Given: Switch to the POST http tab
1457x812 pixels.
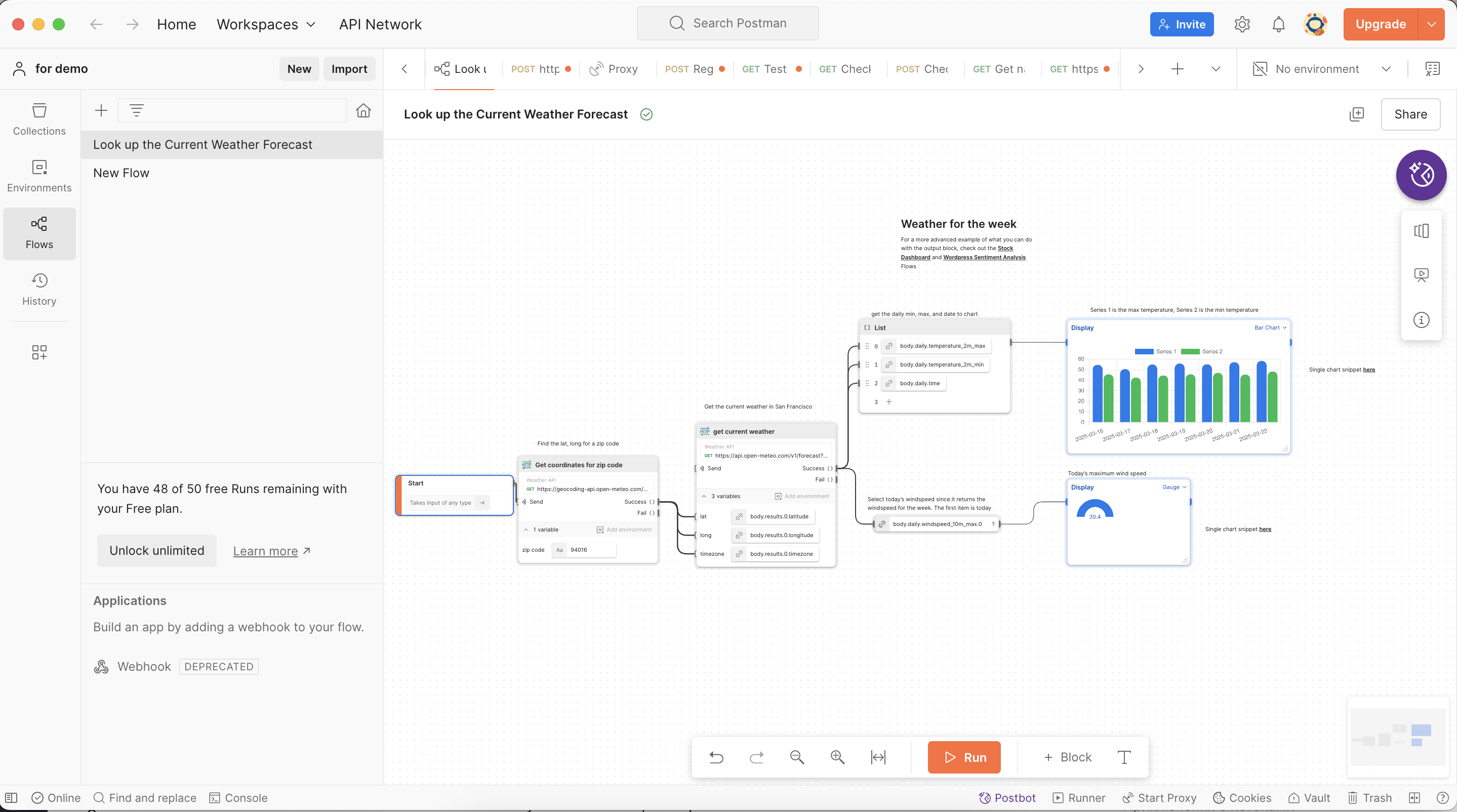Looking at the screenshot, I should click(x=541, y=69).
